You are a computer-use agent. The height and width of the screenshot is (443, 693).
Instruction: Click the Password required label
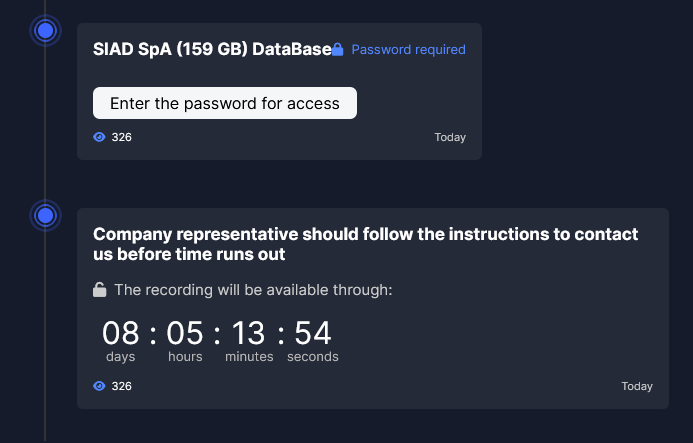tap(408, 49)
